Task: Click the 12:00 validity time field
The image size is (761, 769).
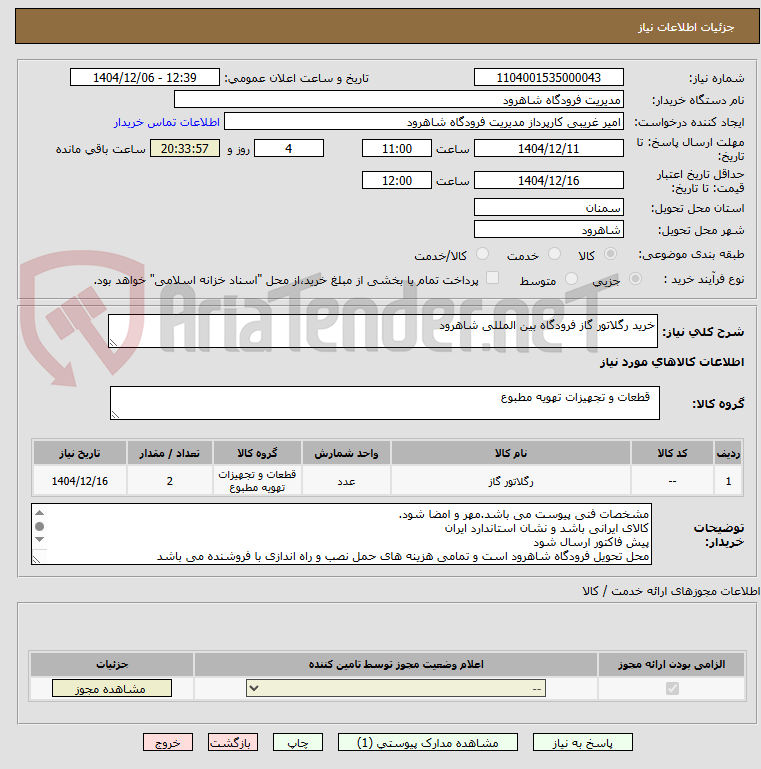Action: click(397, 180)
